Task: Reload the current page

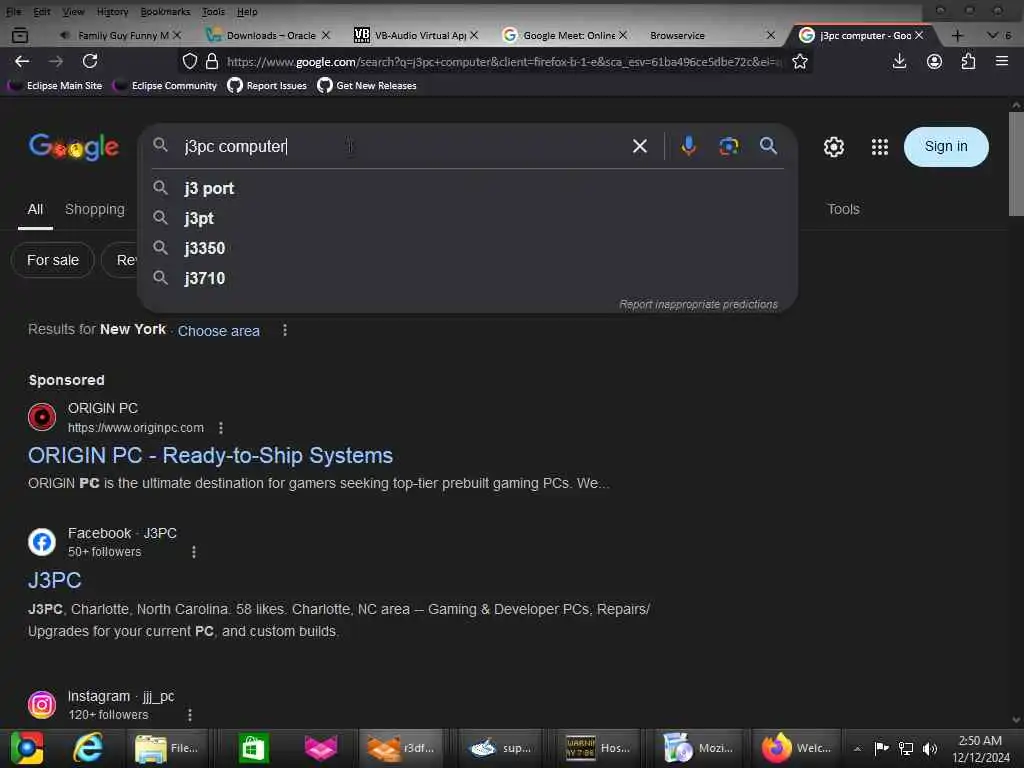Action: point(90,61)
